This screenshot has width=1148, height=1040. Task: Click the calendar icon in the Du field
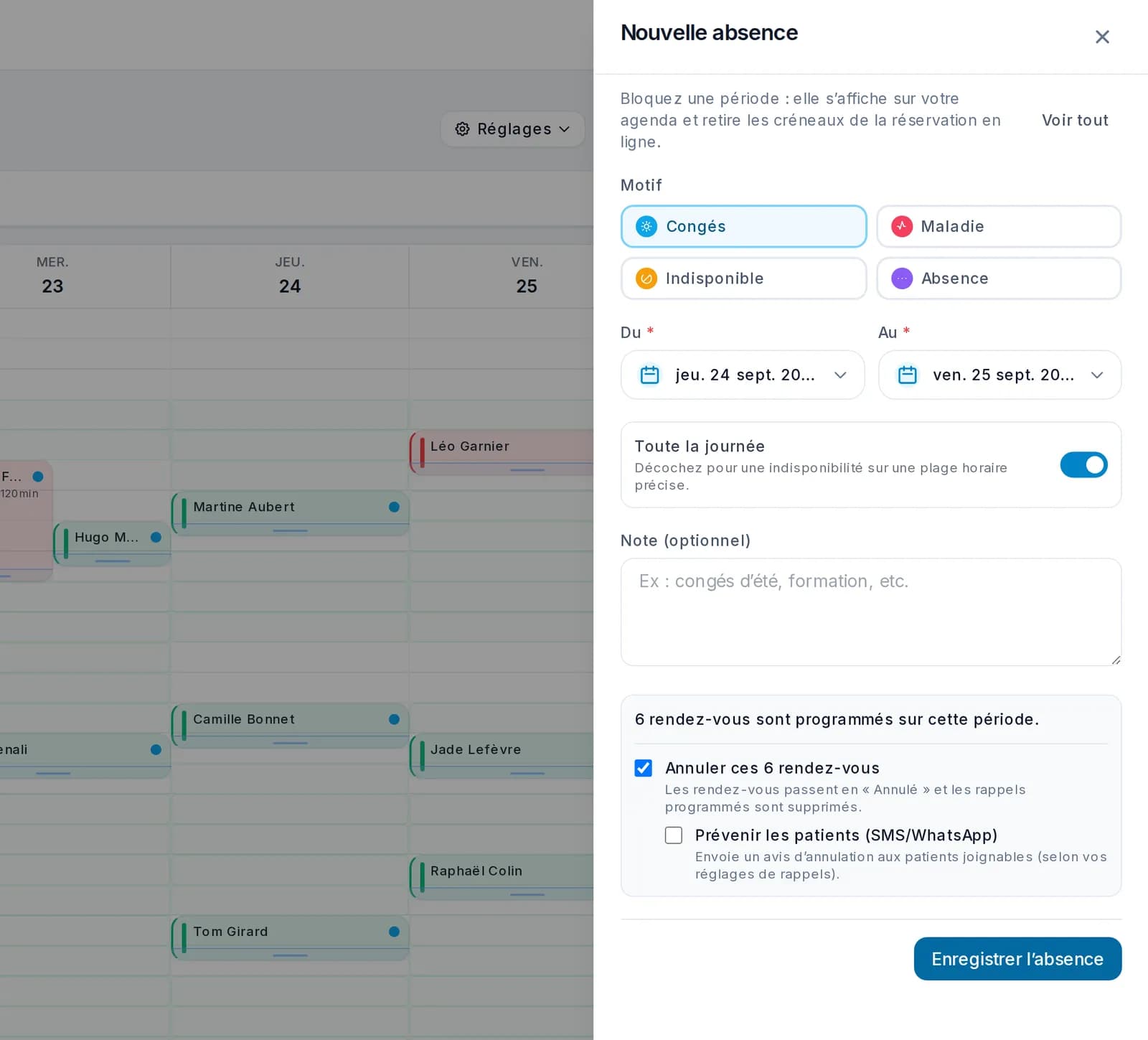point(649,375)
